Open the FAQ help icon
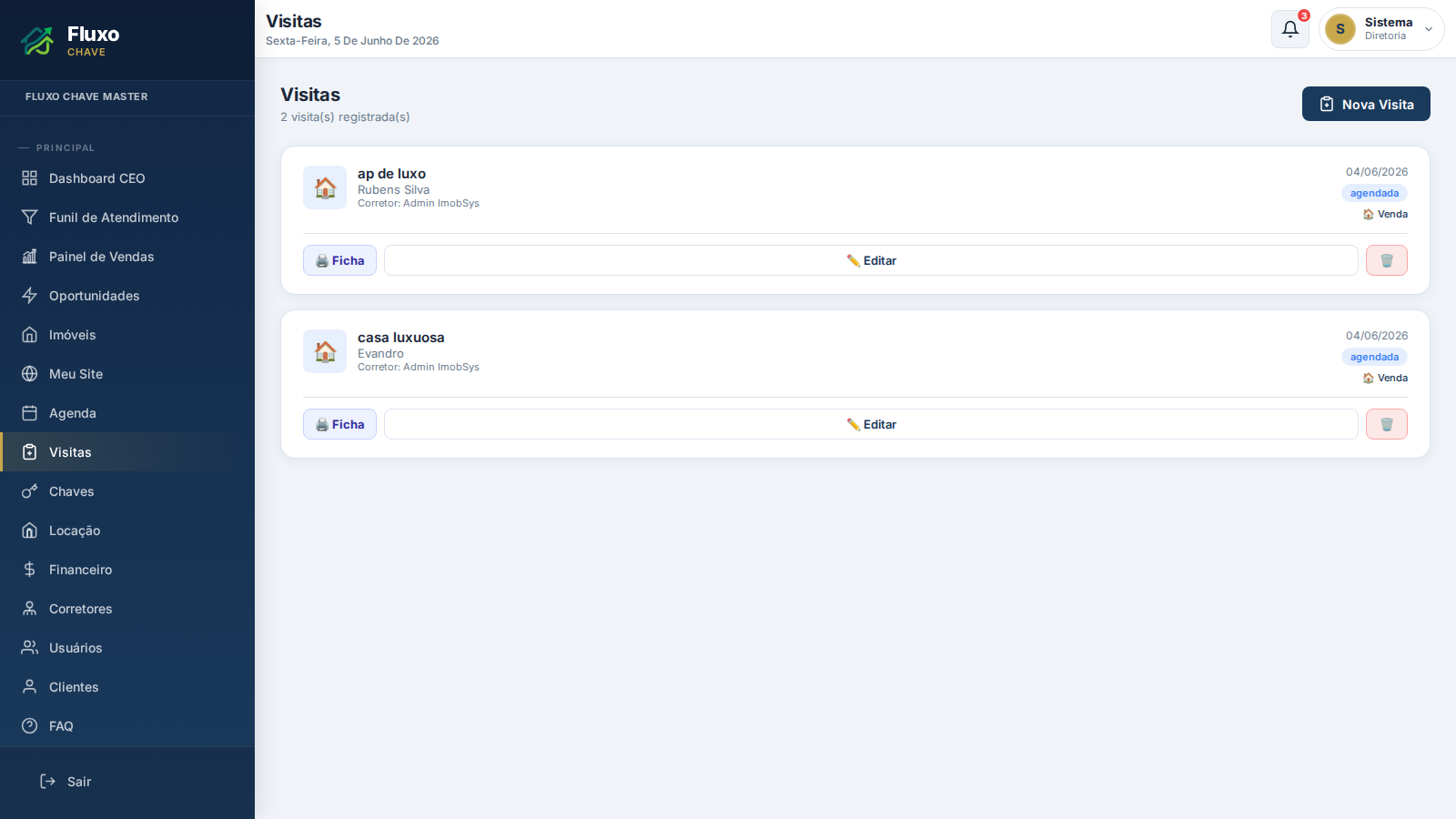The image size is (1456, 819). pyautogui.click(x=29, y=726)
